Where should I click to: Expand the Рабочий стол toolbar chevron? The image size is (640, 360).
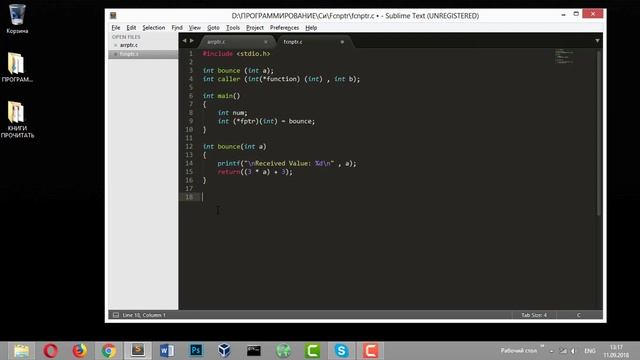542,346
